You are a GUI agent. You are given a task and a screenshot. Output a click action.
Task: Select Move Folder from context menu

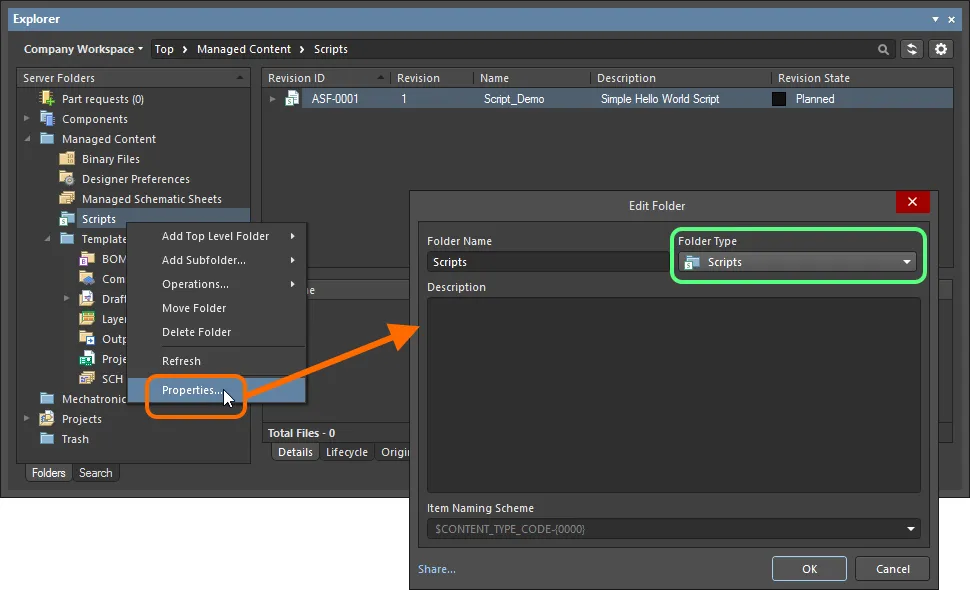click(x=215, y=308)
